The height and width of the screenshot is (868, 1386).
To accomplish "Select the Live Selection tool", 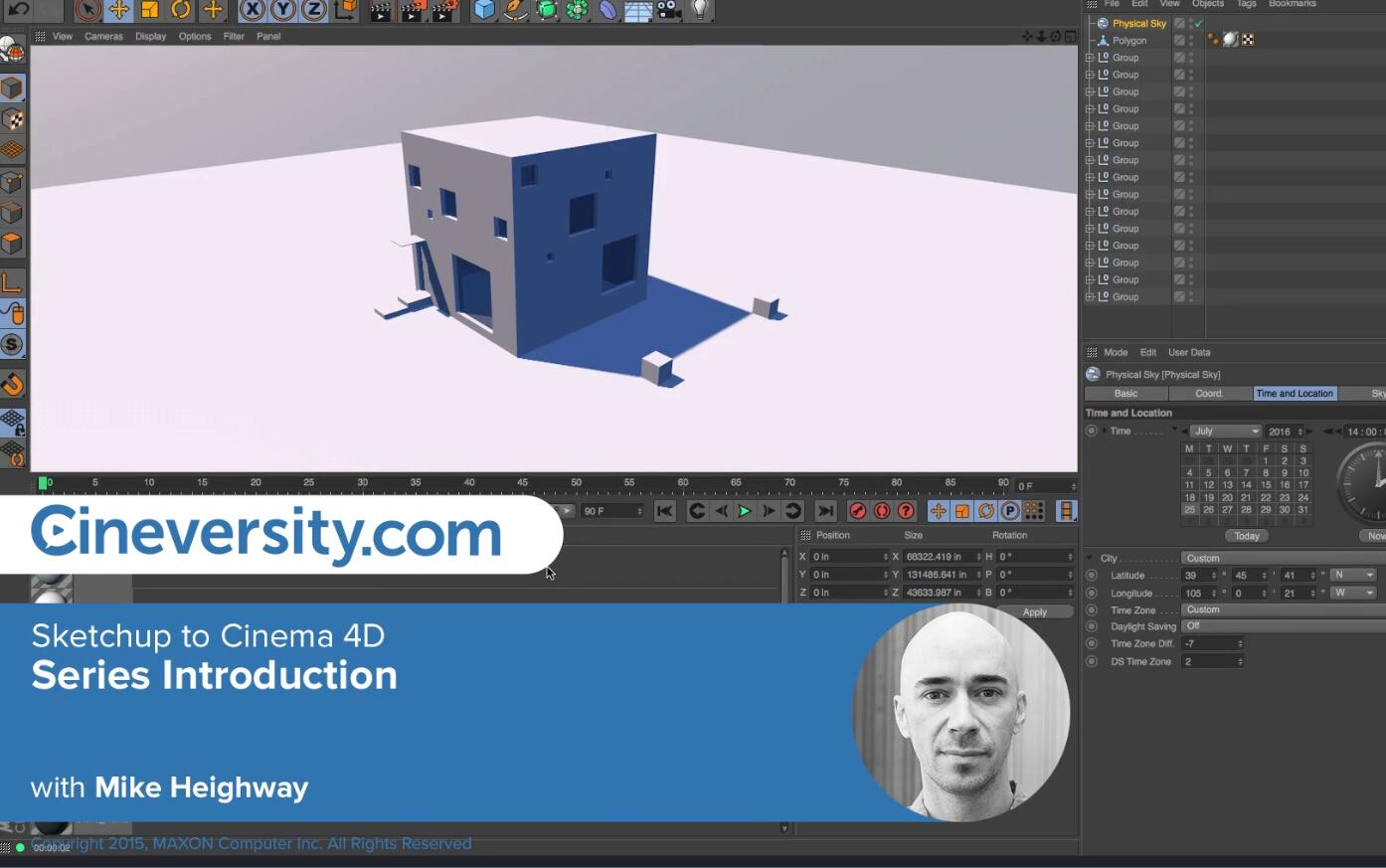I will tap(87, 10).
